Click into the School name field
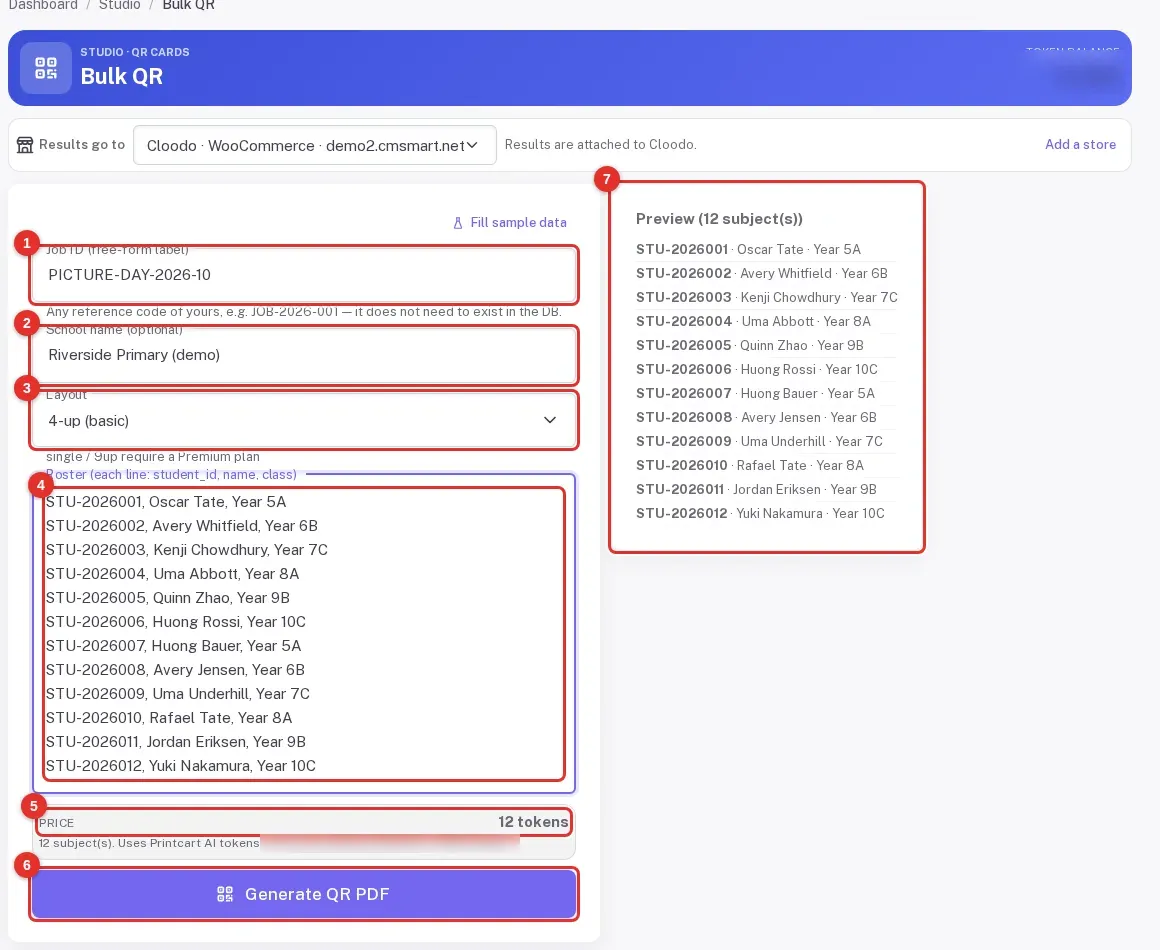Viewport: 1160px width, 950px height. point(304,355)
